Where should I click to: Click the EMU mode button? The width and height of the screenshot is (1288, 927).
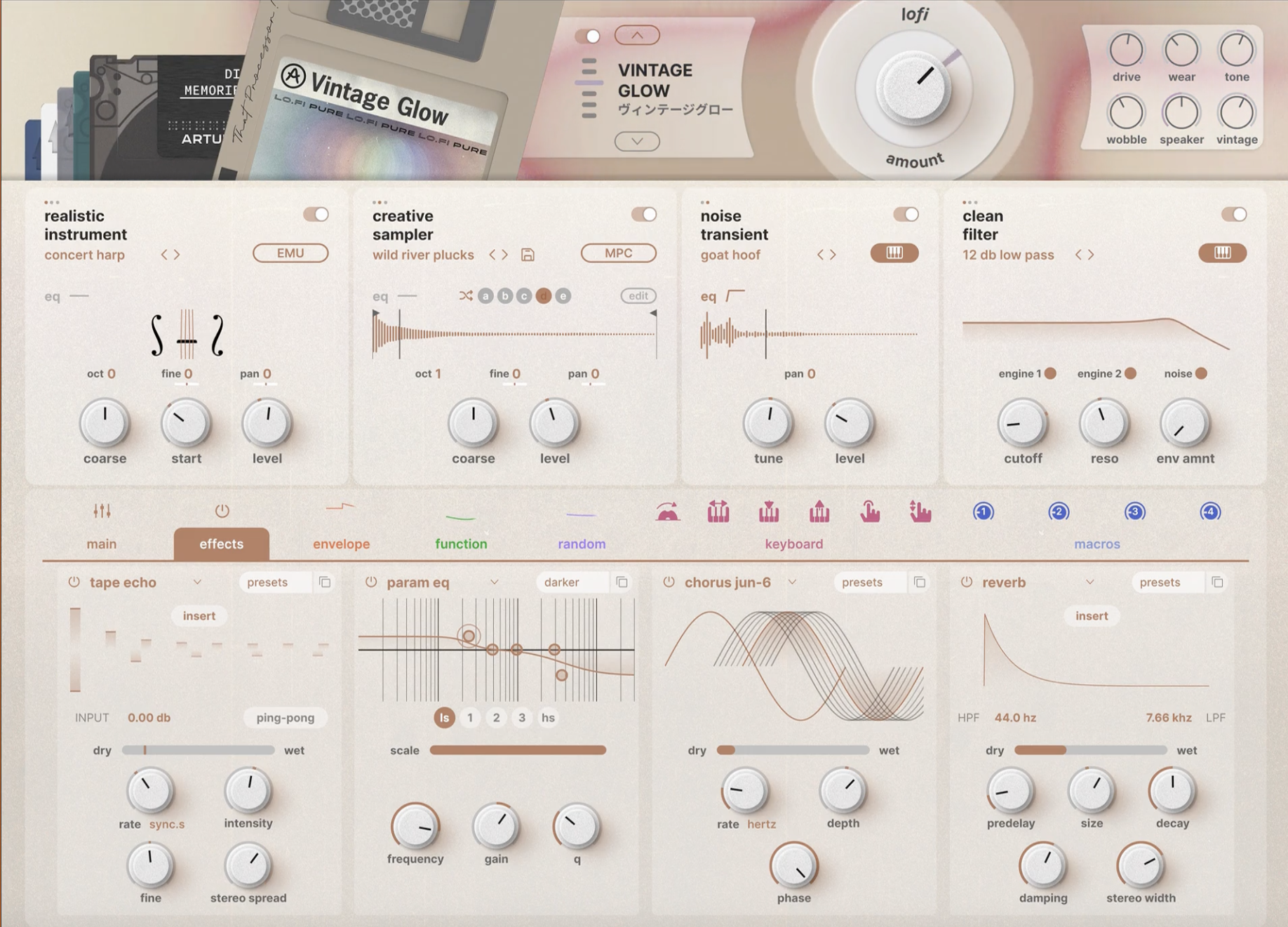[290, 253]
